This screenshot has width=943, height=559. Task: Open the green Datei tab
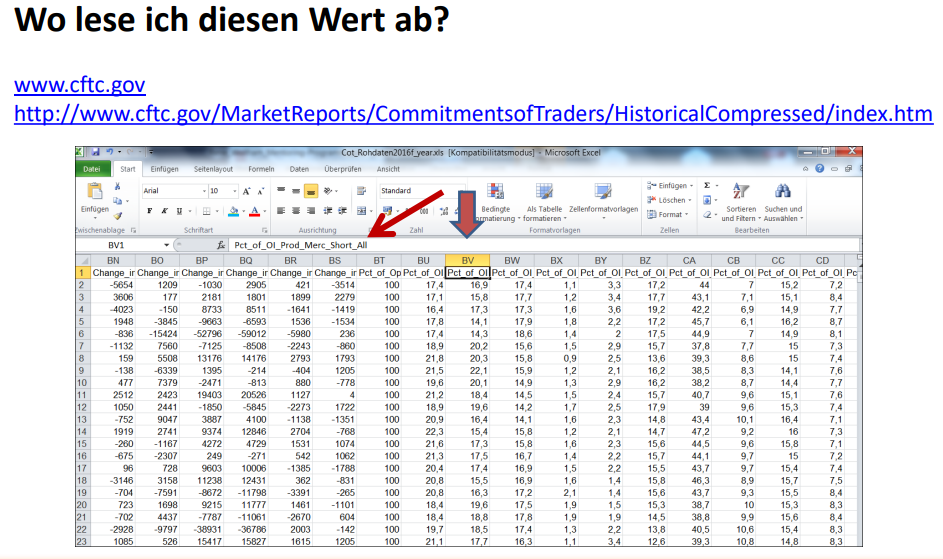click(92, 169)
